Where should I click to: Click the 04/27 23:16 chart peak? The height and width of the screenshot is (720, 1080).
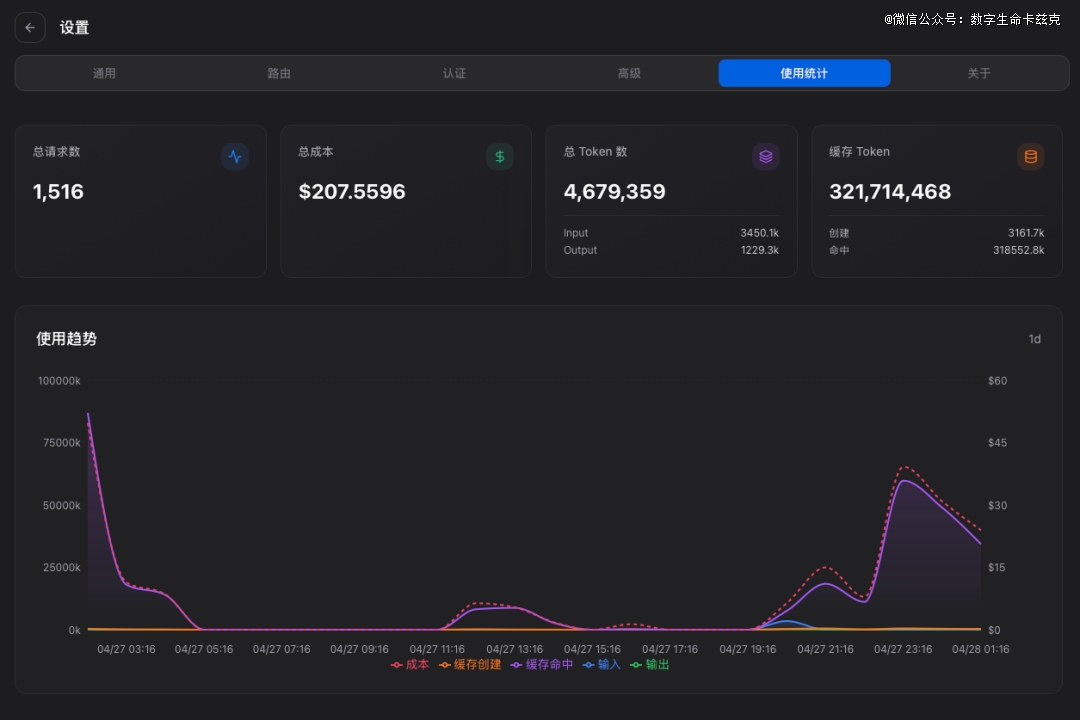(904, 481)
